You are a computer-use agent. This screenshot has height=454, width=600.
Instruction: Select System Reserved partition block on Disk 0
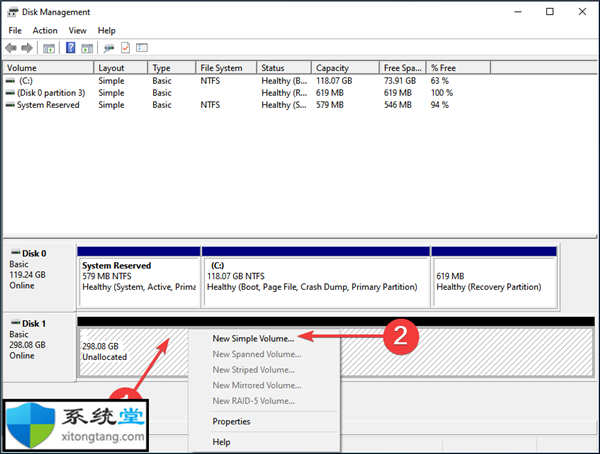click(x=139, y=277)
